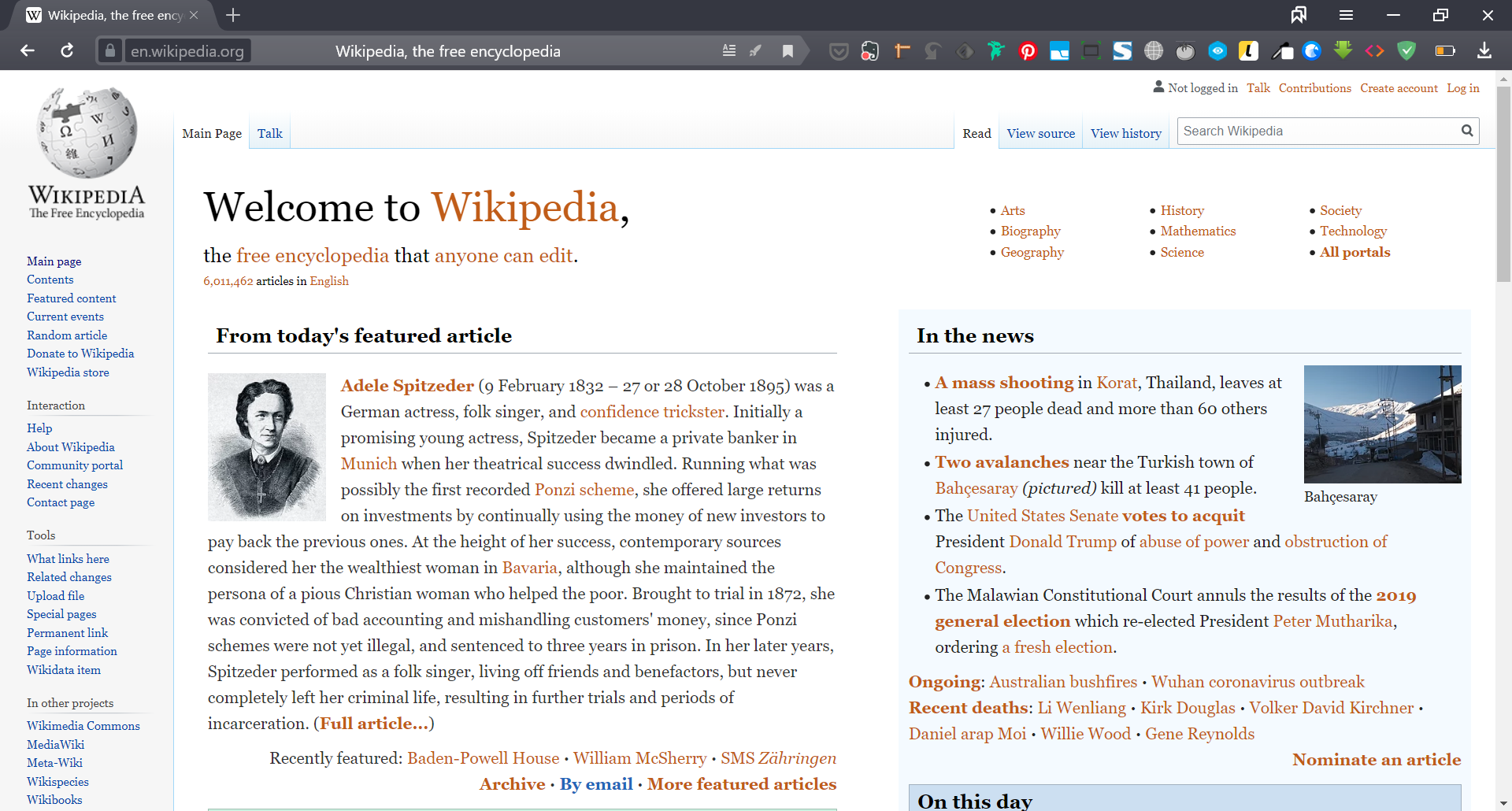The width and height of the screenshot is (1512, 811).
Task: Open reader mode icon in address bar
Action: 729,51
